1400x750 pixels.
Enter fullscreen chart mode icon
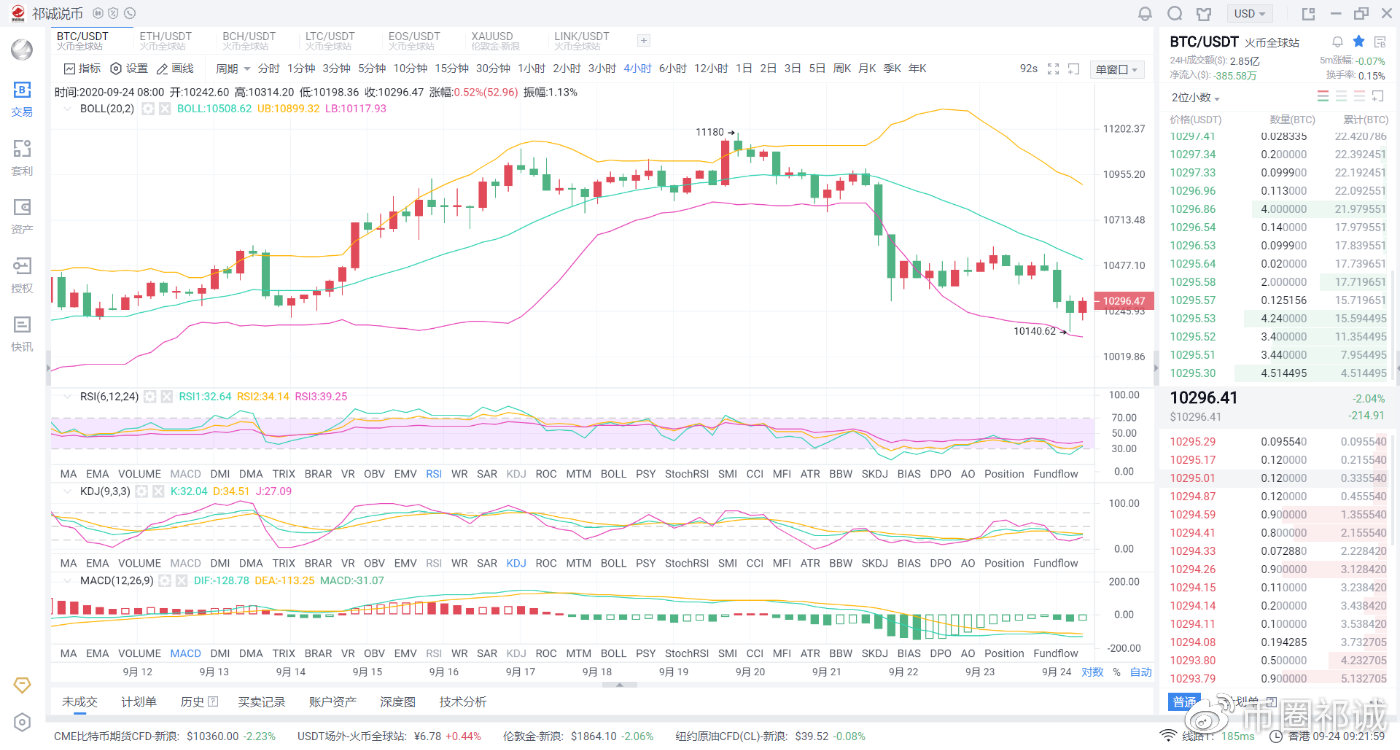1053,68
